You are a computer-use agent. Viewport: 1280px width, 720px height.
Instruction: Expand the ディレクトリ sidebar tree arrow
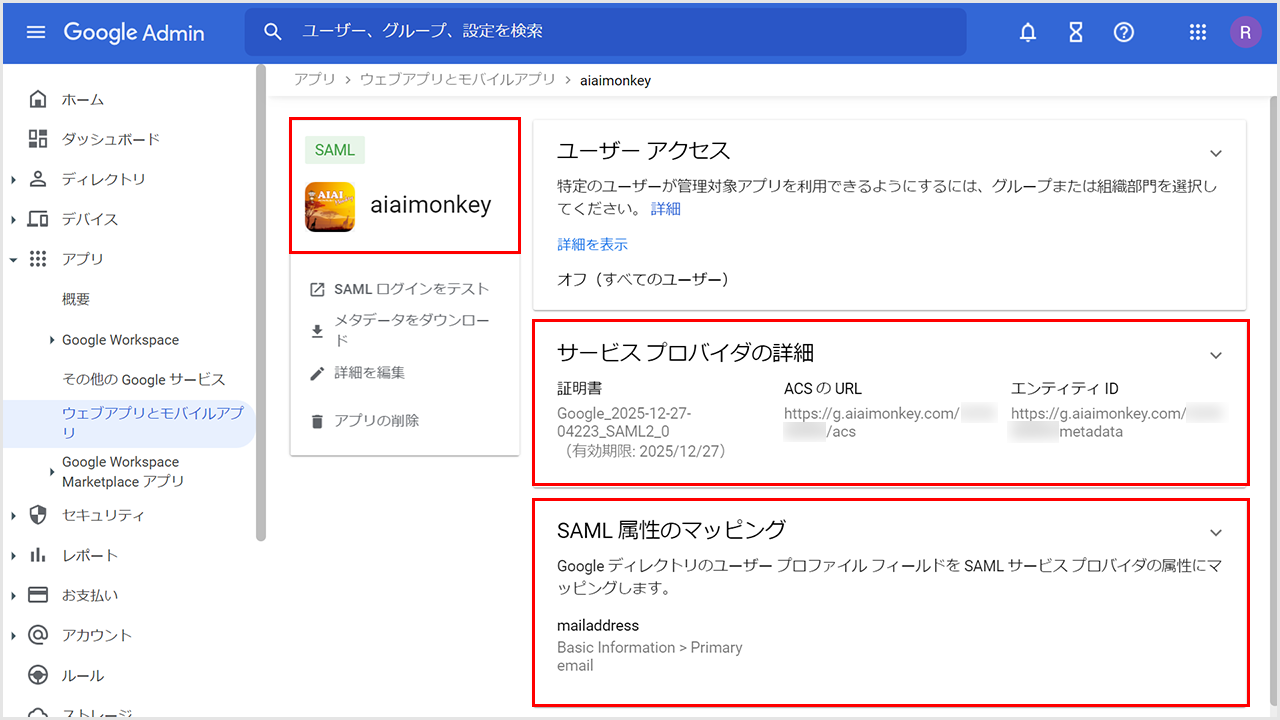coord(13,180)
